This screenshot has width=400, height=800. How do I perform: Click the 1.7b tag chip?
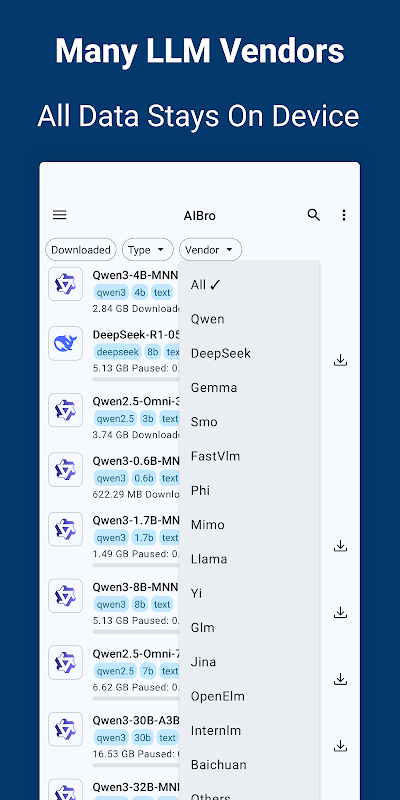point(143,538)
